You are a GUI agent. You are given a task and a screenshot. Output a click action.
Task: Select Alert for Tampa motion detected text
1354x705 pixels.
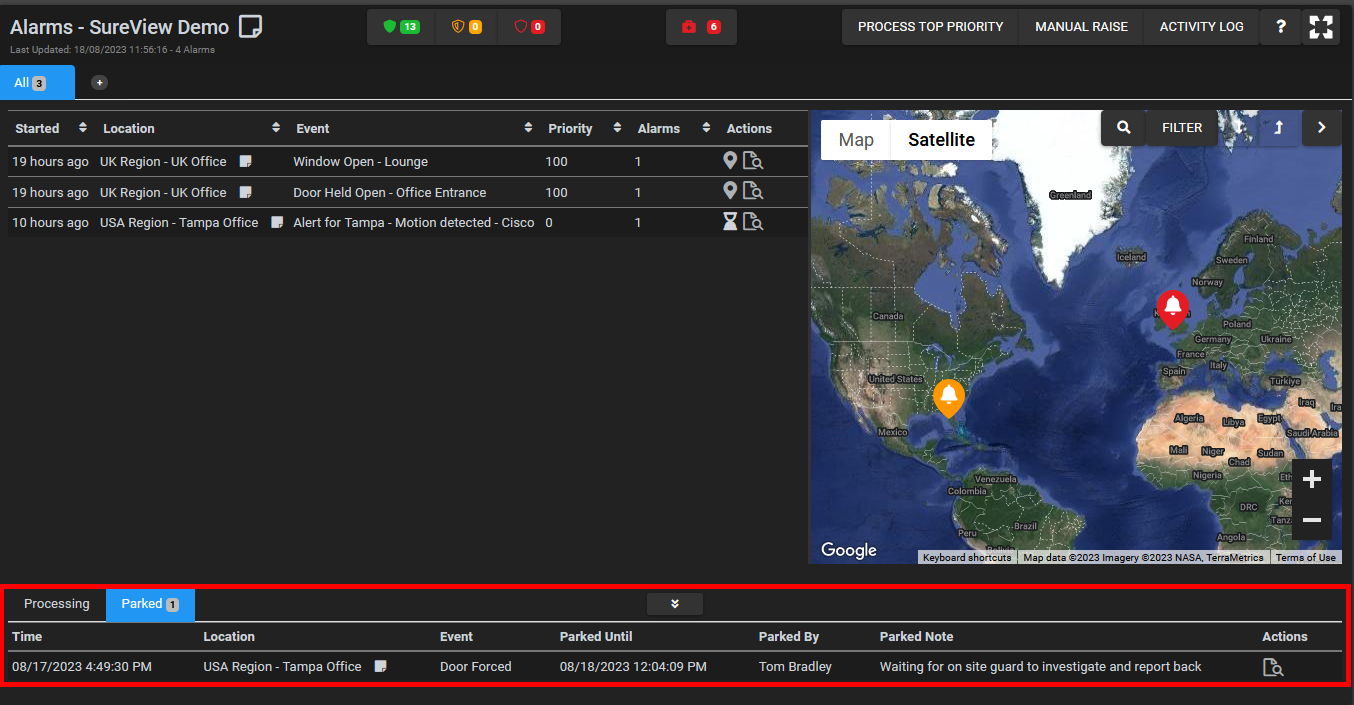[414, 223]
